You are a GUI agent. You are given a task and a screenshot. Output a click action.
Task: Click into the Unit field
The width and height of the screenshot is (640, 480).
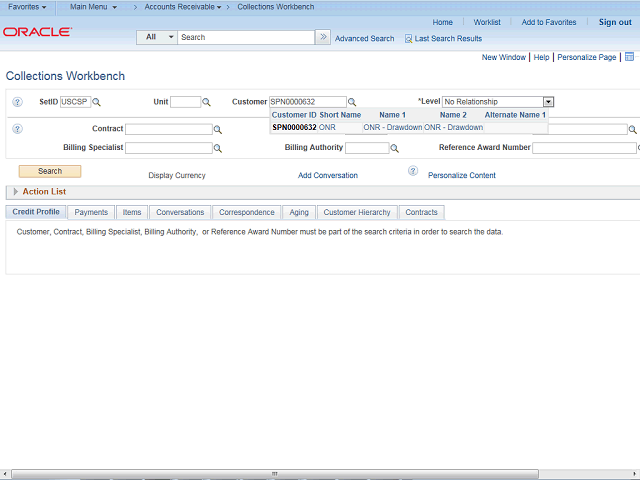[x=185, y=102]
